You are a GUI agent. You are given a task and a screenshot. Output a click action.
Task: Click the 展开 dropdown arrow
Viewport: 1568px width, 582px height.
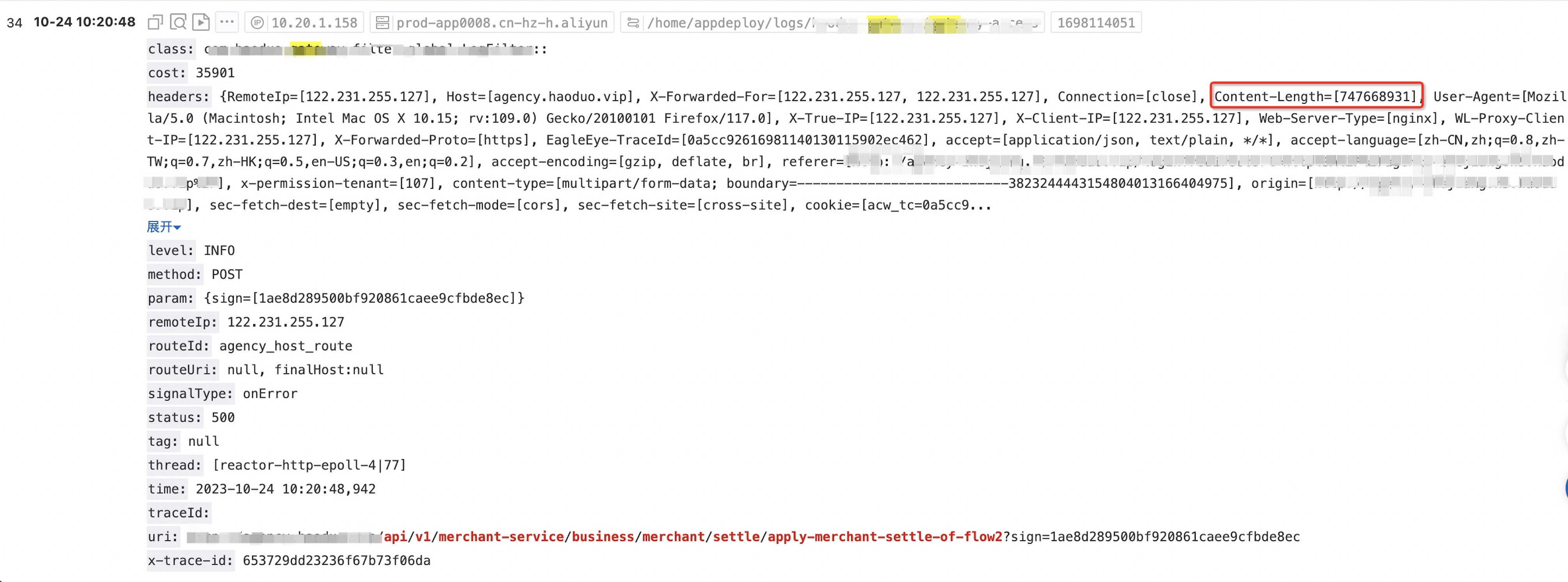coord(177,227)
